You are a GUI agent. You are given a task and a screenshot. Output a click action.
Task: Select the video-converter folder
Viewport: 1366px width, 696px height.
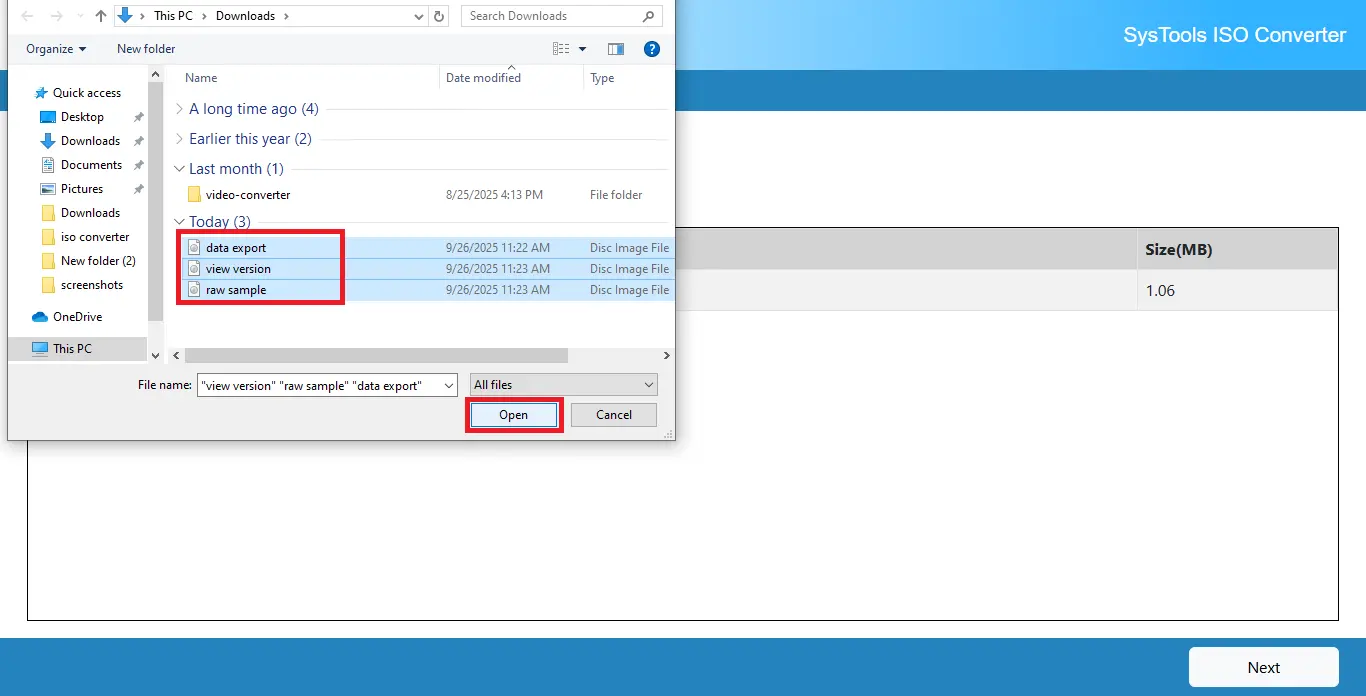click(248, 195)
